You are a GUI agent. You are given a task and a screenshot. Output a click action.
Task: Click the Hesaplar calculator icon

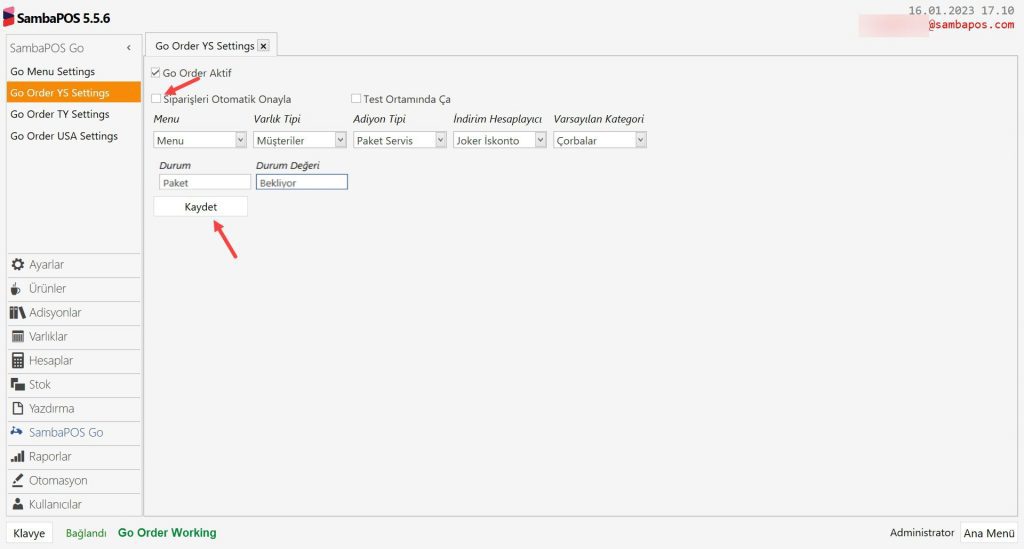[17, 361]
